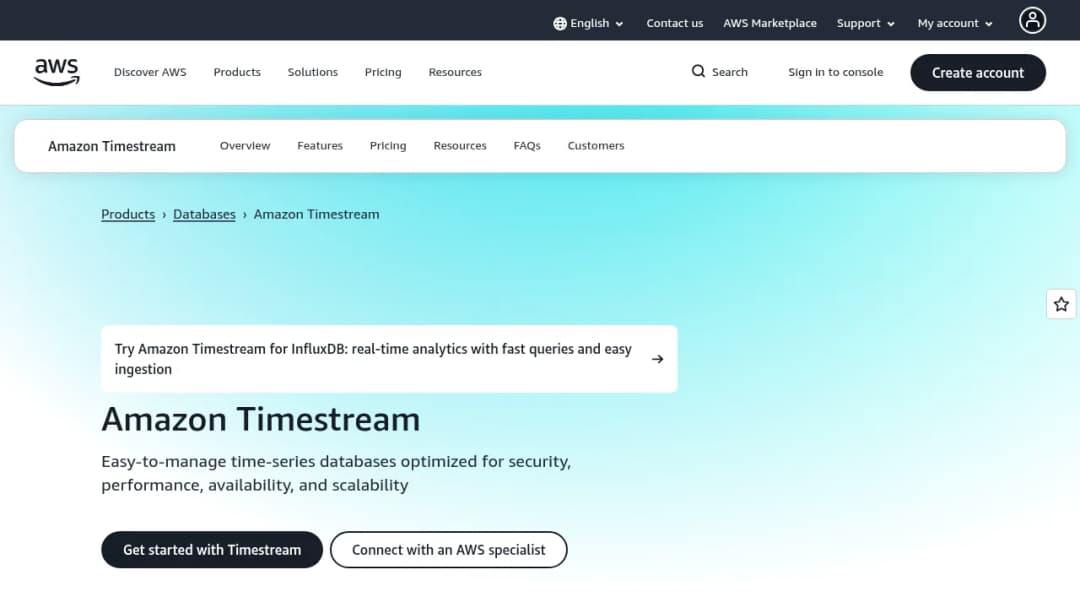Click the AWS logo
Image resolution: width=1080 pixels, height=608 pixels.
coord(56,72)
